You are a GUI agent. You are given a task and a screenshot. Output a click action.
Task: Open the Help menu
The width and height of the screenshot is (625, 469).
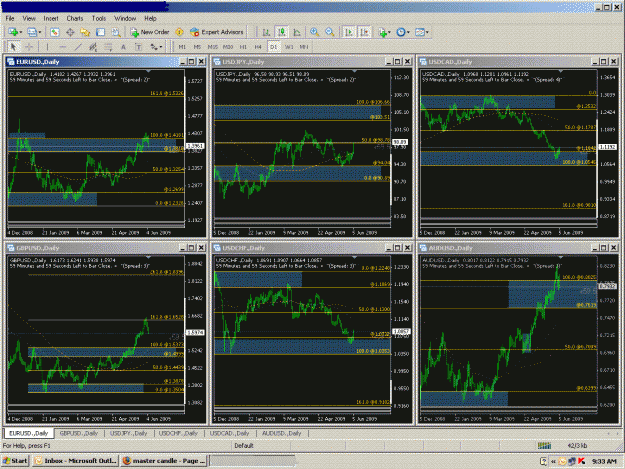point(150,18)
